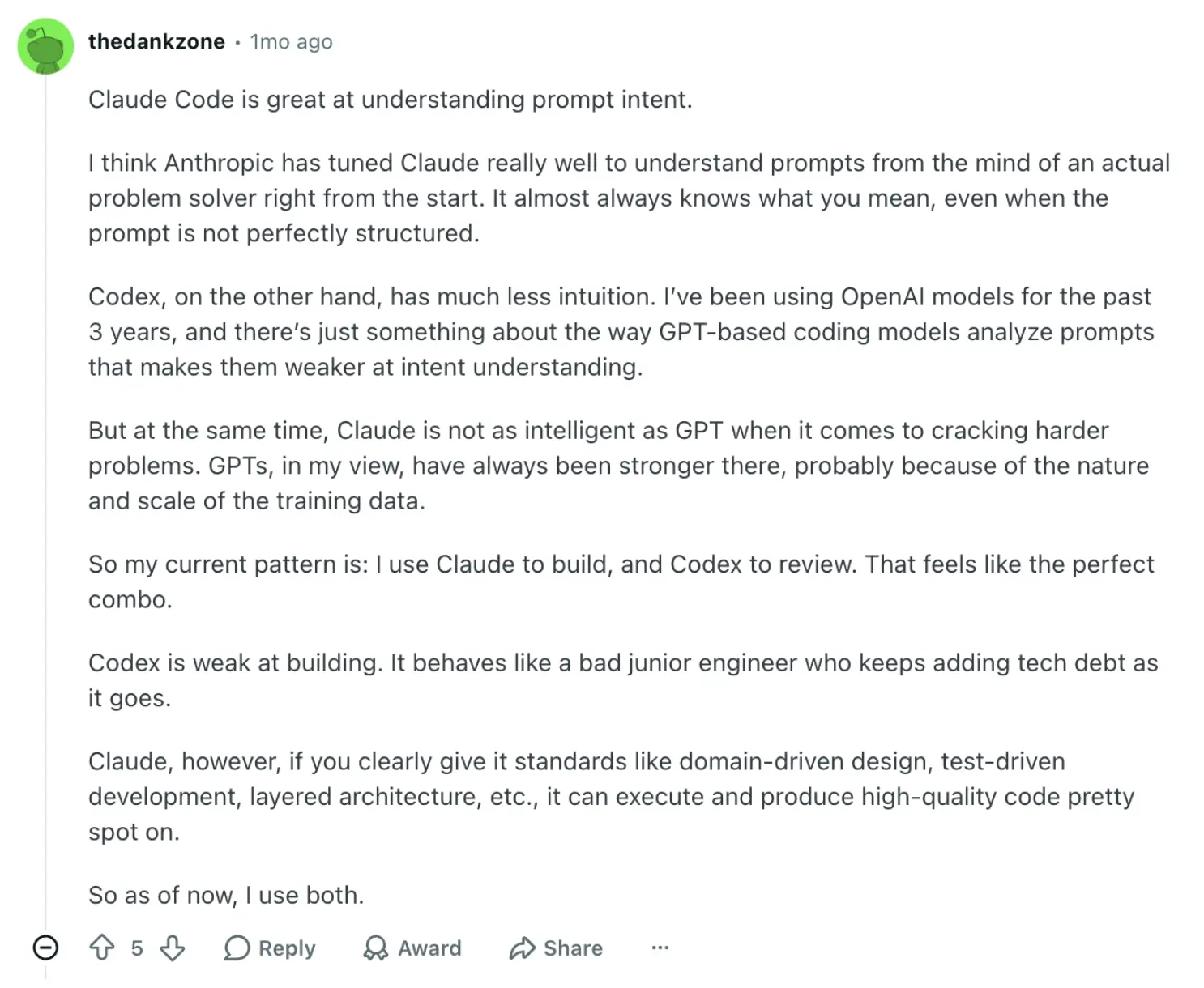
Task: Click the Share arrow icon
Action: pos(523,948)
